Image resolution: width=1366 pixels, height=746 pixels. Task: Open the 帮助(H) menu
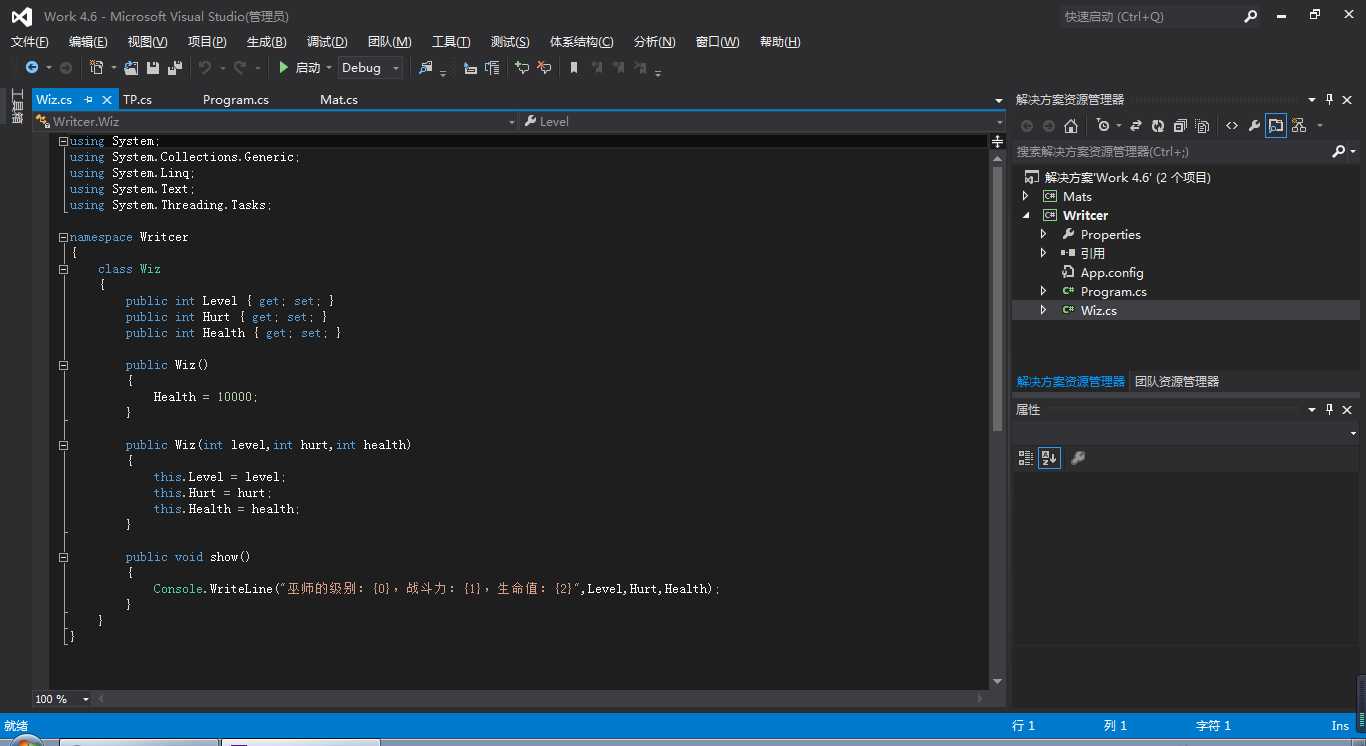pos(780,42)
